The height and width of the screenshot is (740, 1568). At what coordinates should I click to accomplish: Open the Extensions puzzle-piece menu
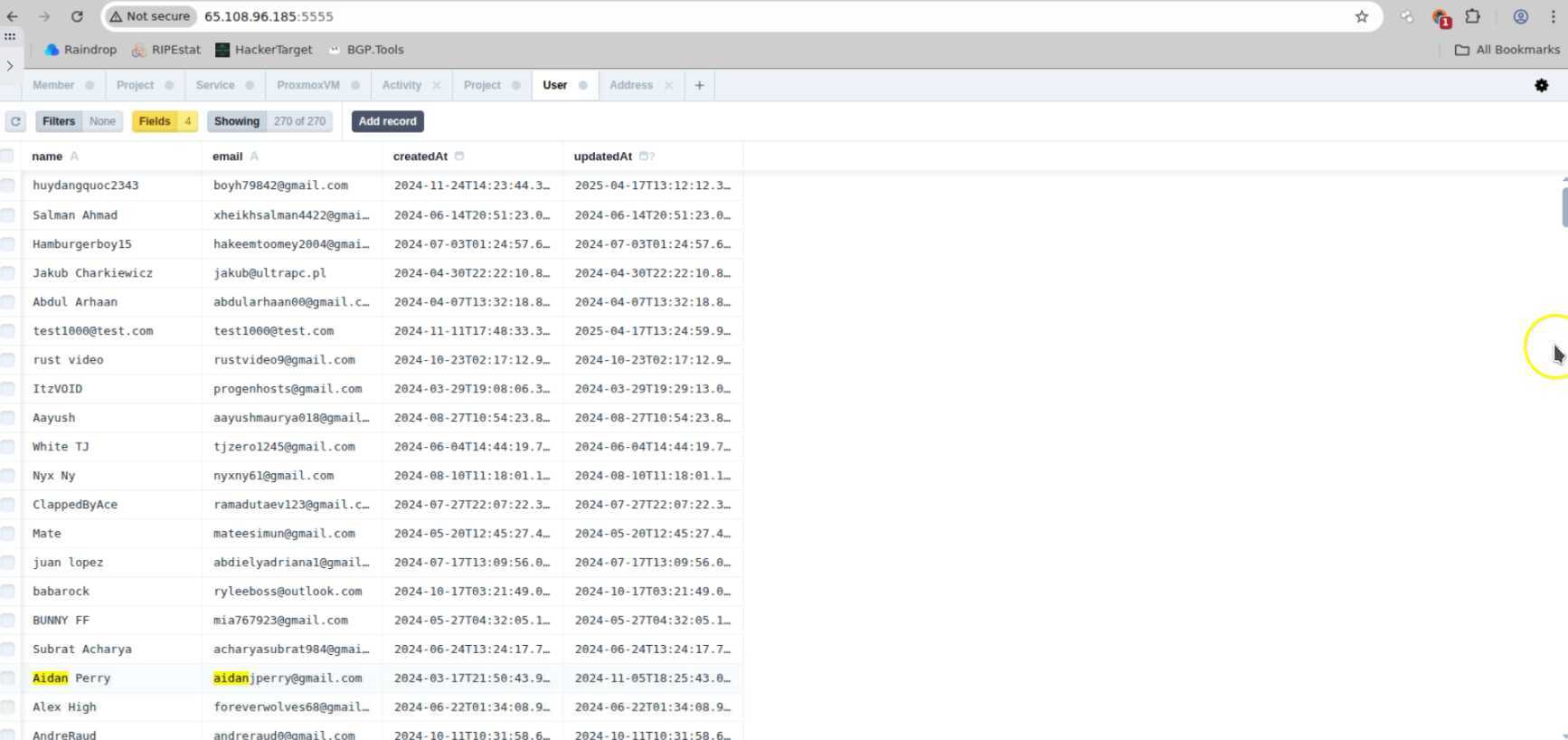1473,16
